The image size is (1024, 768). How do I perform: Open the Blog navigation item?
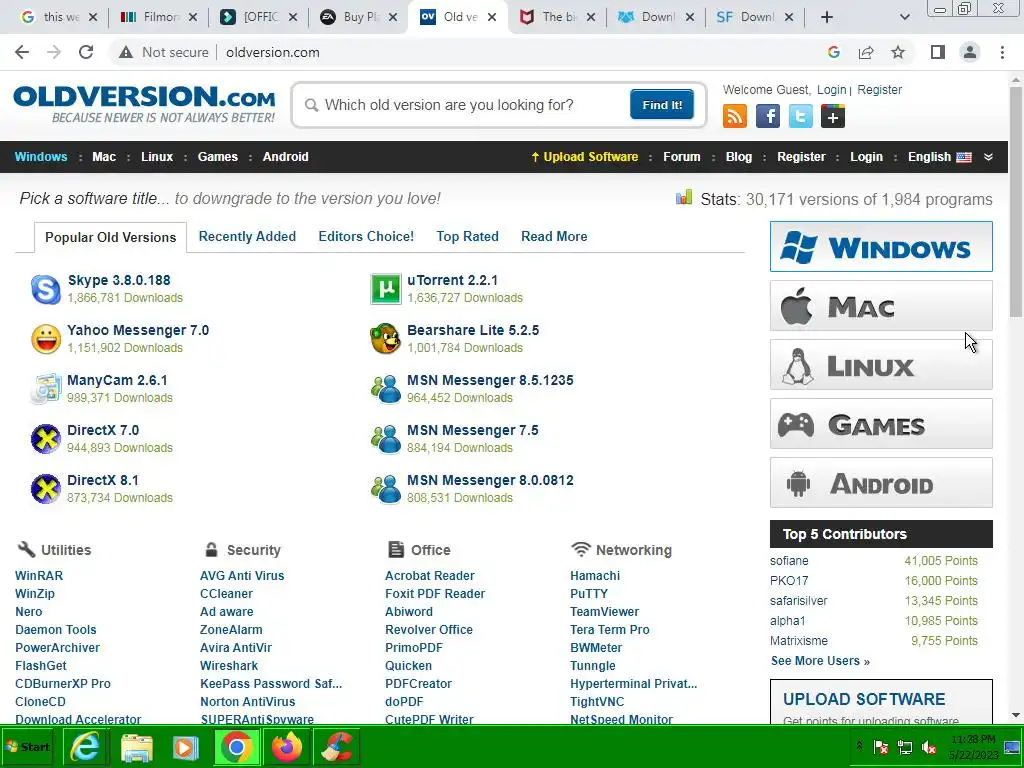pyautogui.click(x=739, y=157)
